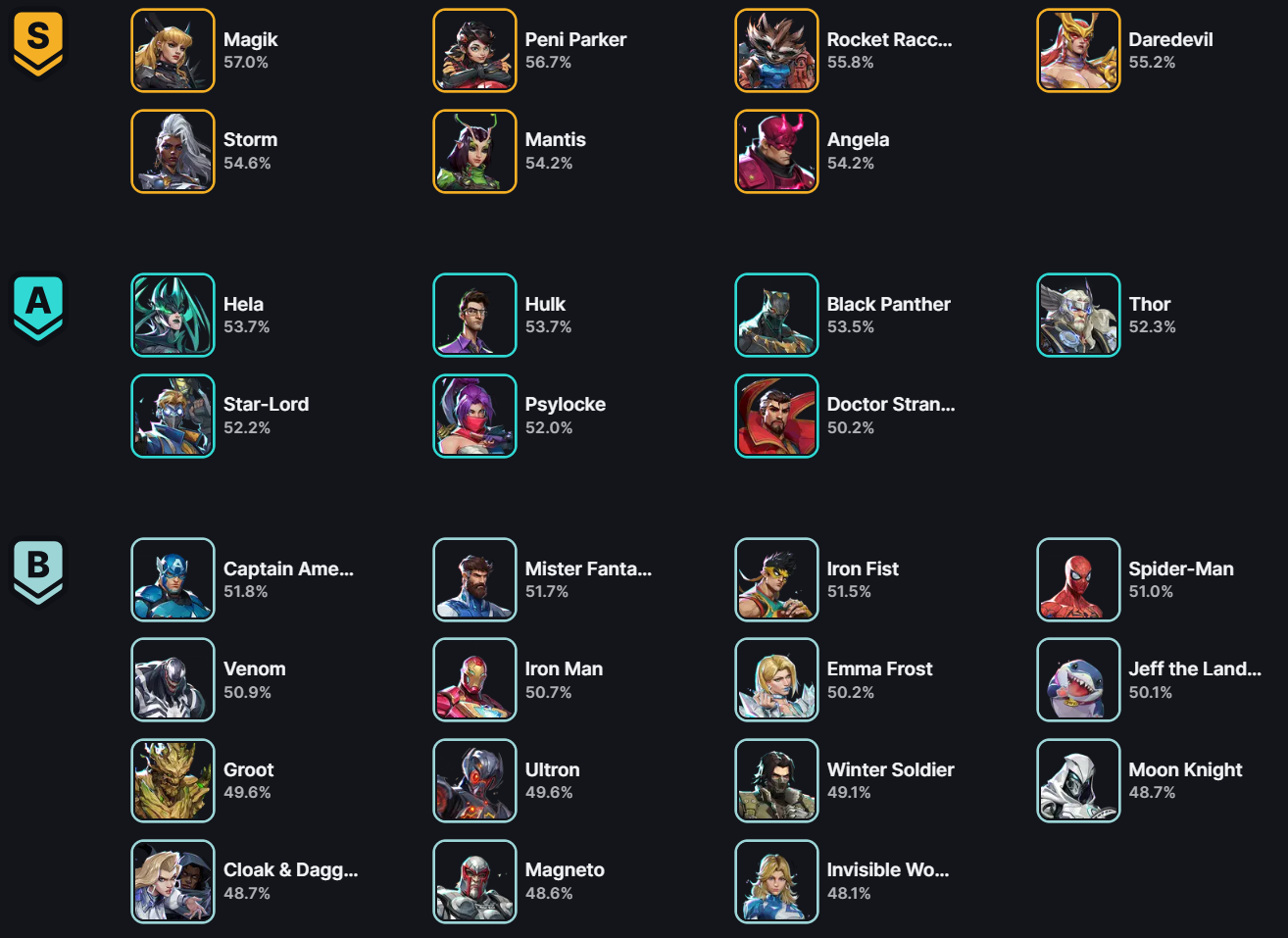This screenshot has height=938, width=1288.
Task: Select the Venom portrait icon
Action: point(173,679)
